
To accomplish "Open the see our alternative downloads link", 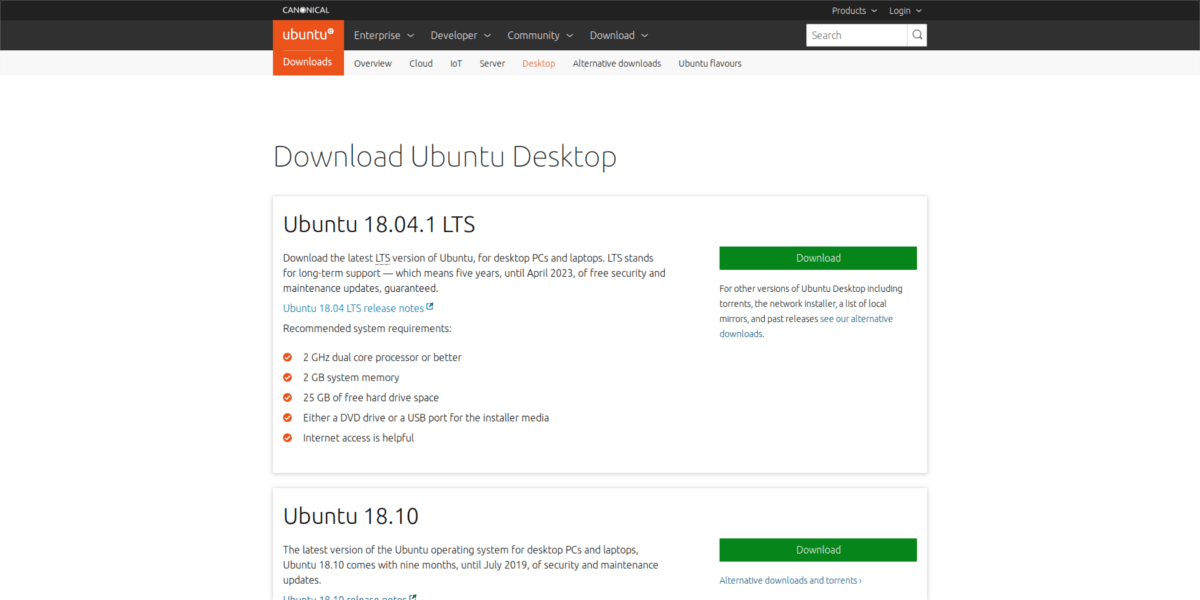I will pos(856,318).
